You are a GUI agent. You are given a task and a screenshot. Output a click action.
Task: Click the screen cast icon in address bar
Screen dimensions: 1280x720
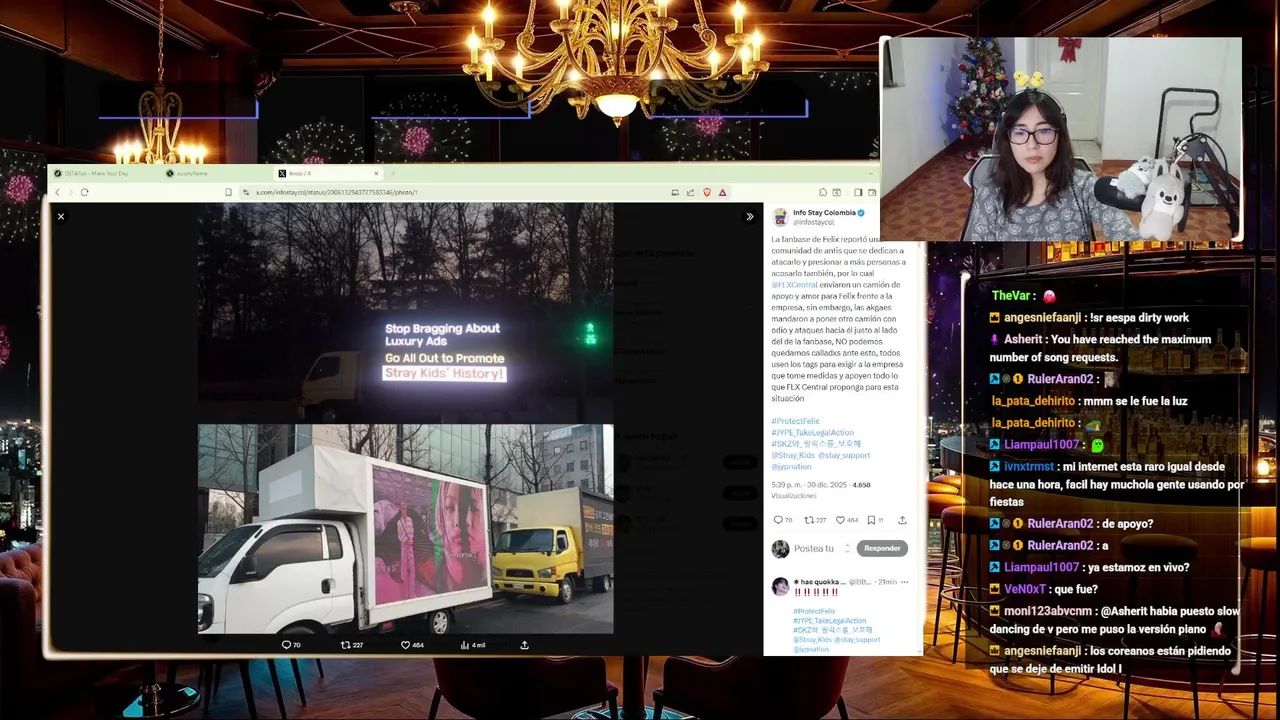675,192
